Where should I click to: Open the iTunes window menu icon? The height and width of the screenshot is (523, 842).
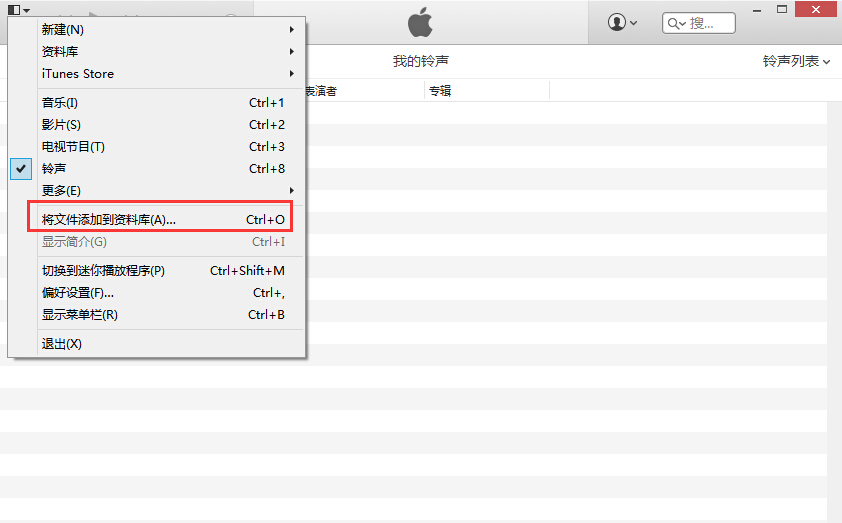pos(19,10)
